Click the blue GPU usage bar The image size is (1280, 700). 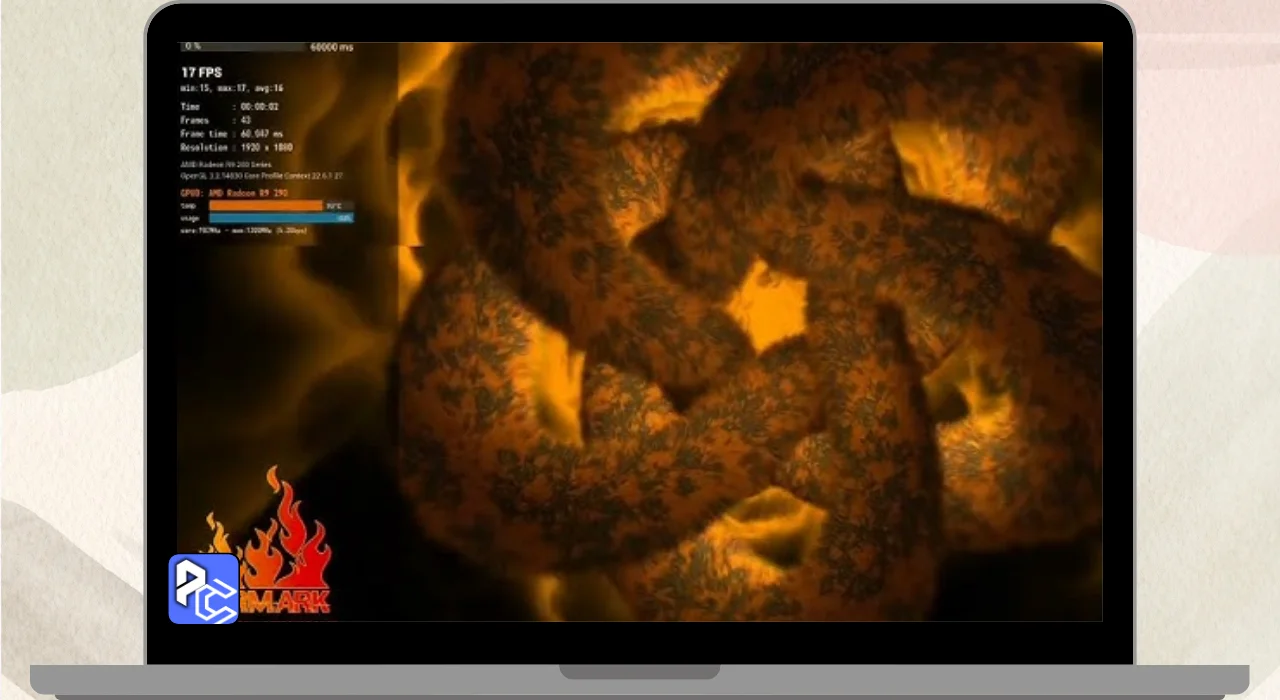[281, 217]
